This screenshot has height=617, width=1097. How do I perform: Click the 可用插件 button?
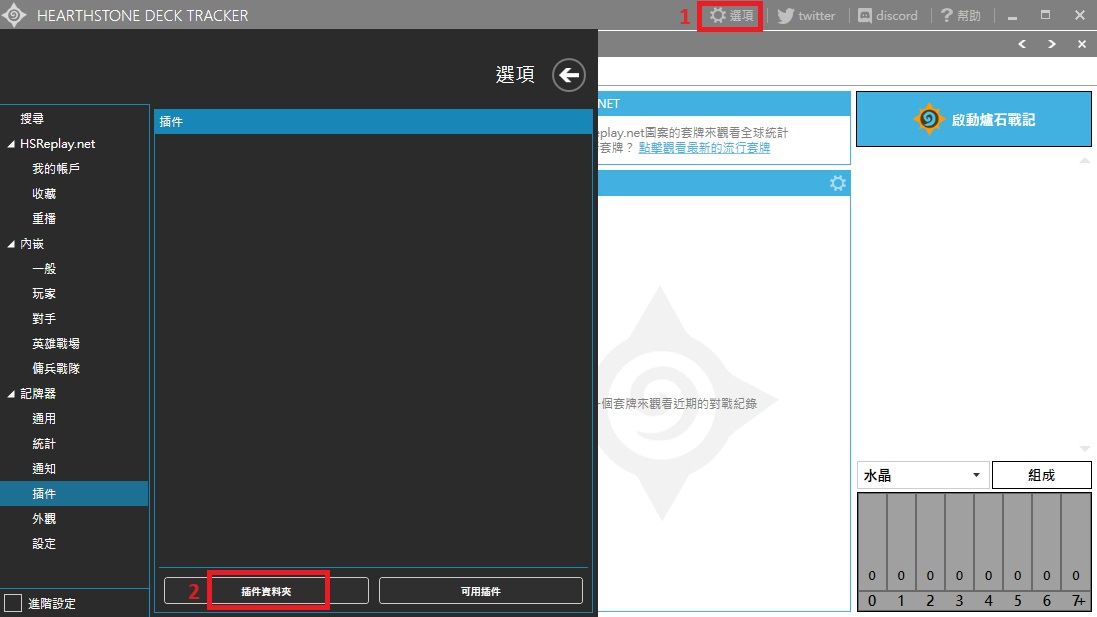tap(480, 590)
